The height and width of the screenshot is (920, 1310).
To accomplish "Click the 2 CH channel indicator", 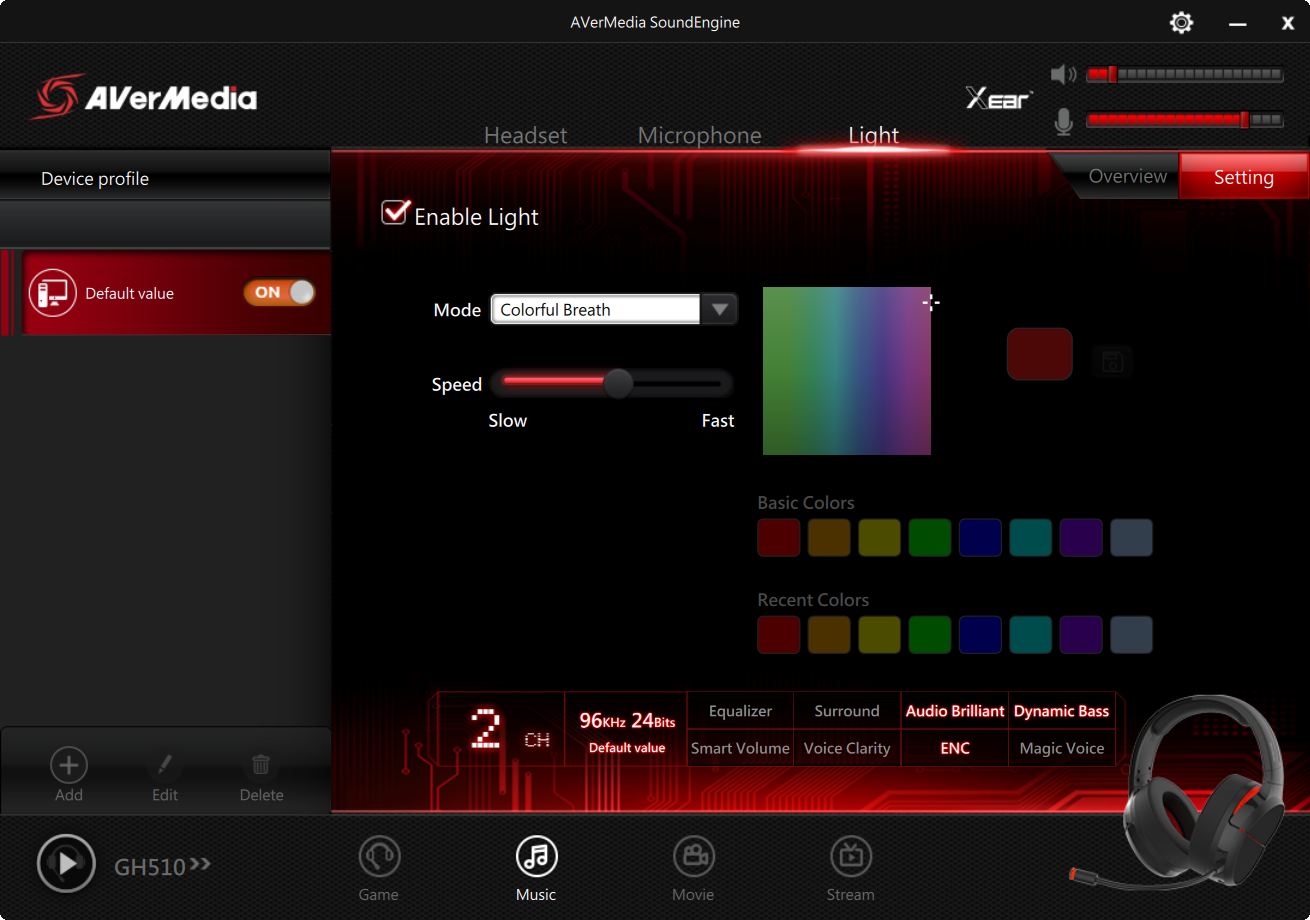I will point(501,729).
